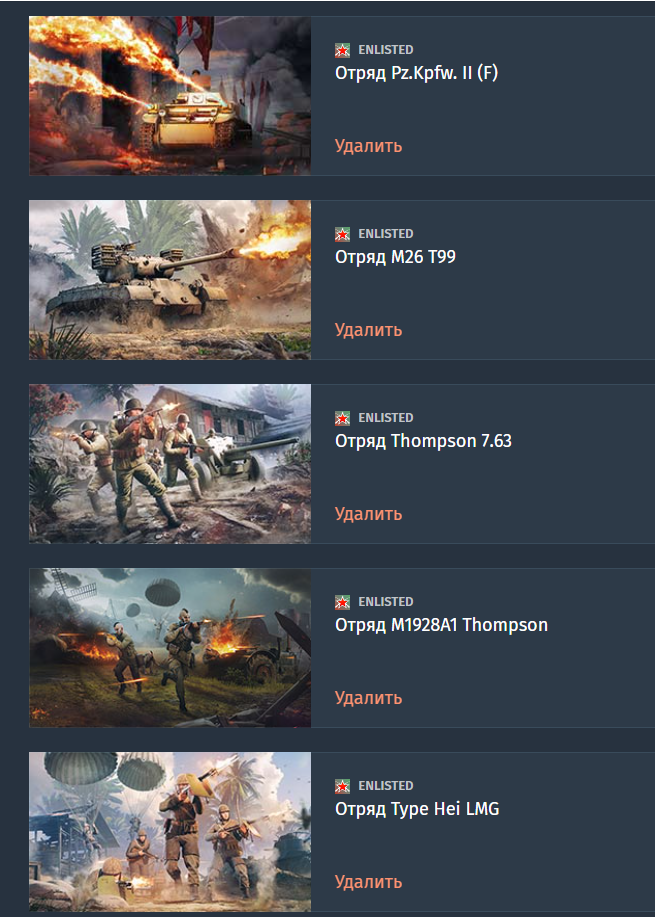This screenshot has width=655, height=917.
Task: Click Удалить for Отряд Type Hei LMG
Action: [x=368, y=881]
